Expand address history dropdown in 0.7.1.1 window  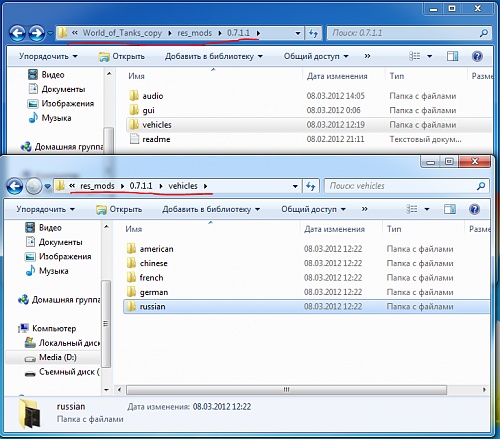(298, 33)
